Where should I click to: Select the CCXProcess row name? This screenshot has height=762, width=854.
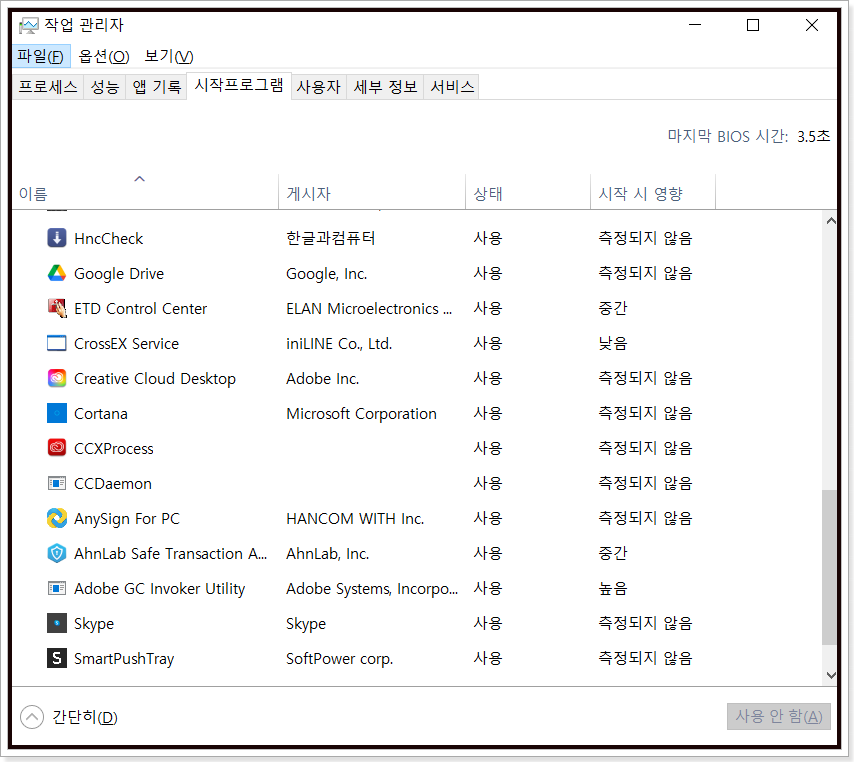(114, 449)
